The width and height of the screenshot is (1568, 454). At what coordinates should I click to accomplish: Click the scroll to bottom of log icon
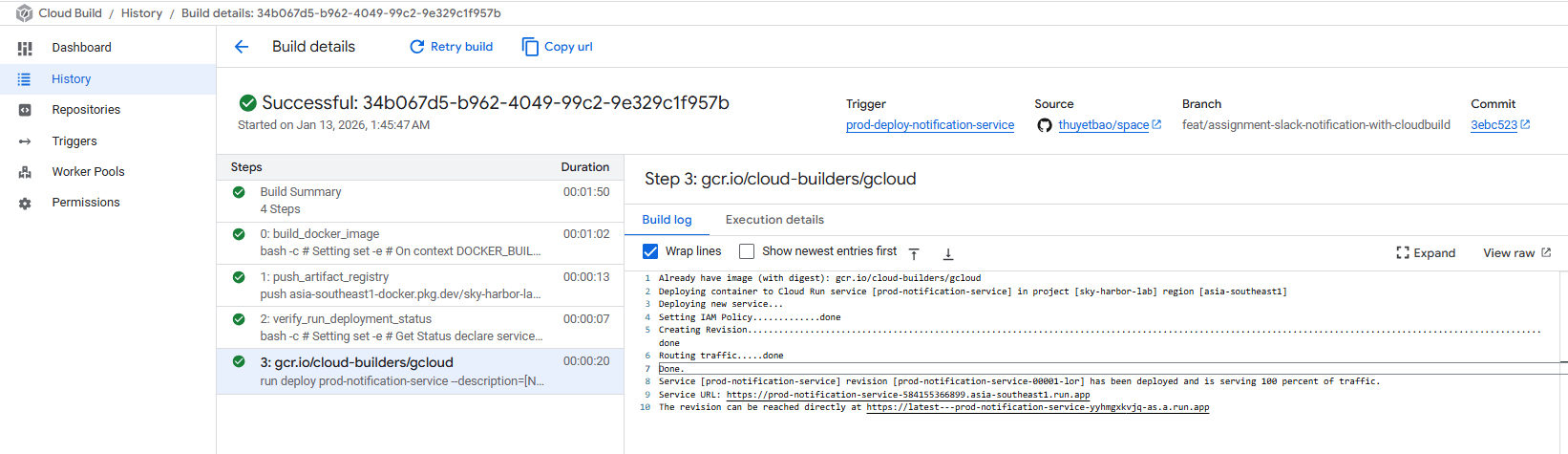click(948, 253)
